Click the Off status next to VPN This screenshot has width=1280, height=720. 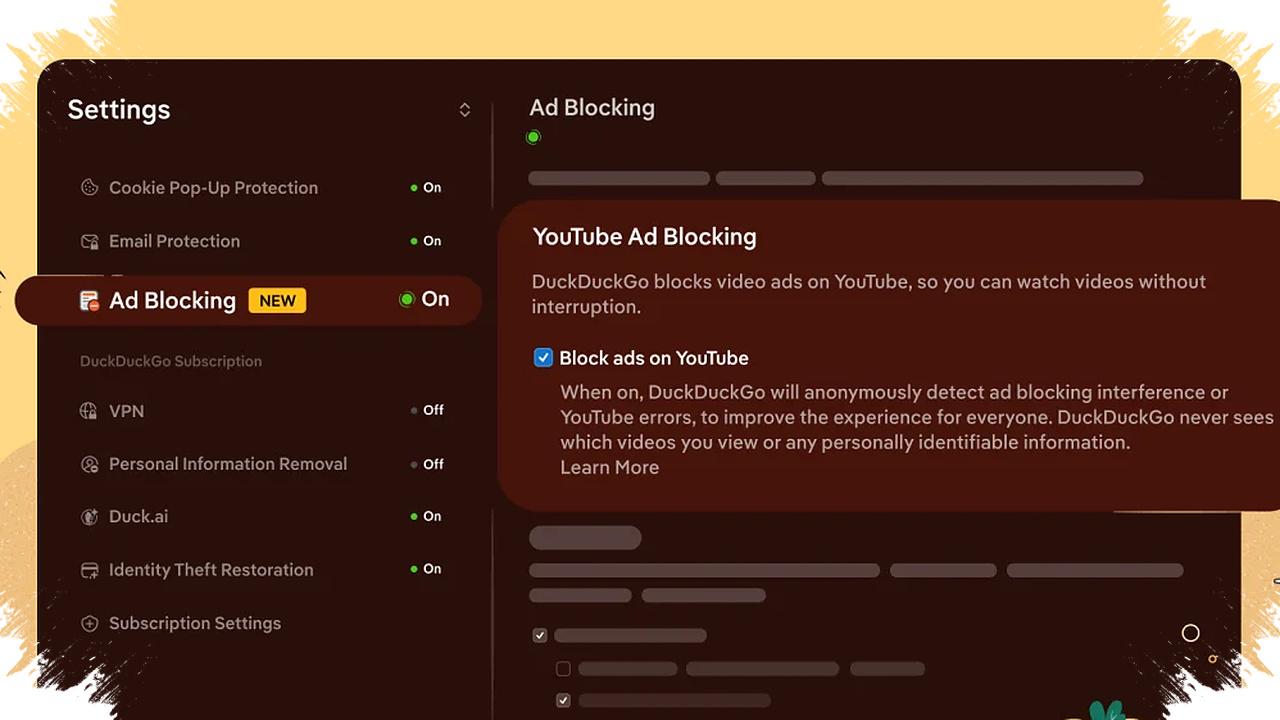coord(427,410)
